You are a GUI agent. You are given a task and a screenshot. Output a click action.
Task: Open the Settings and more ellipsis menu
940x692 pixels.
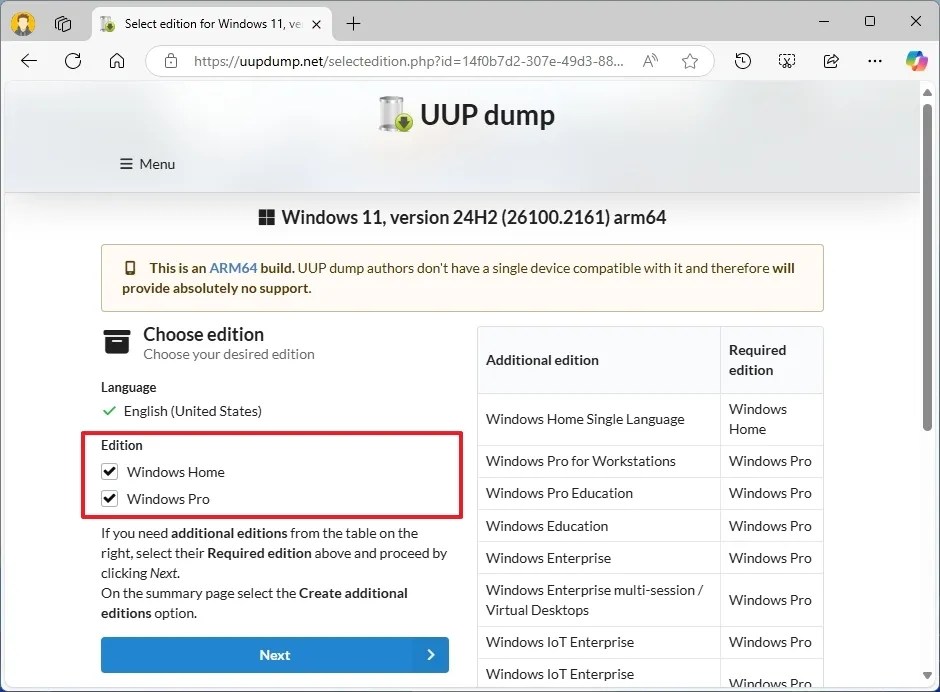click(x=875, y=61)
